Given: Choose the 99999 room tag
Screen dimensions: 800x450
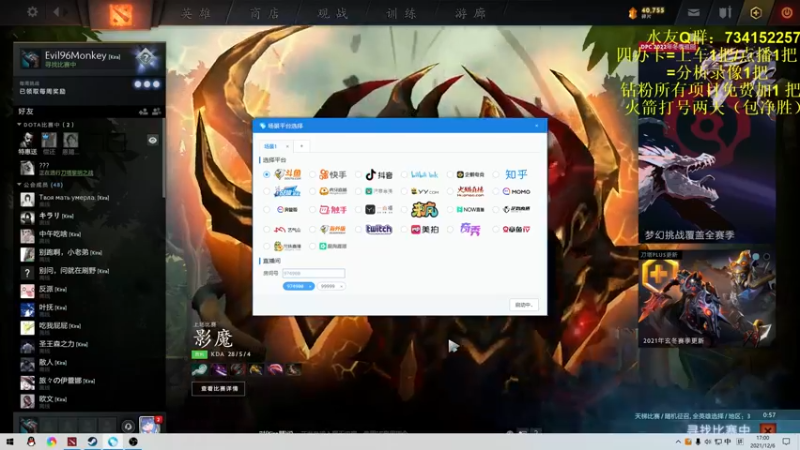Looking at the screenshot, I should pyautogui.click(x=331, y=286).
